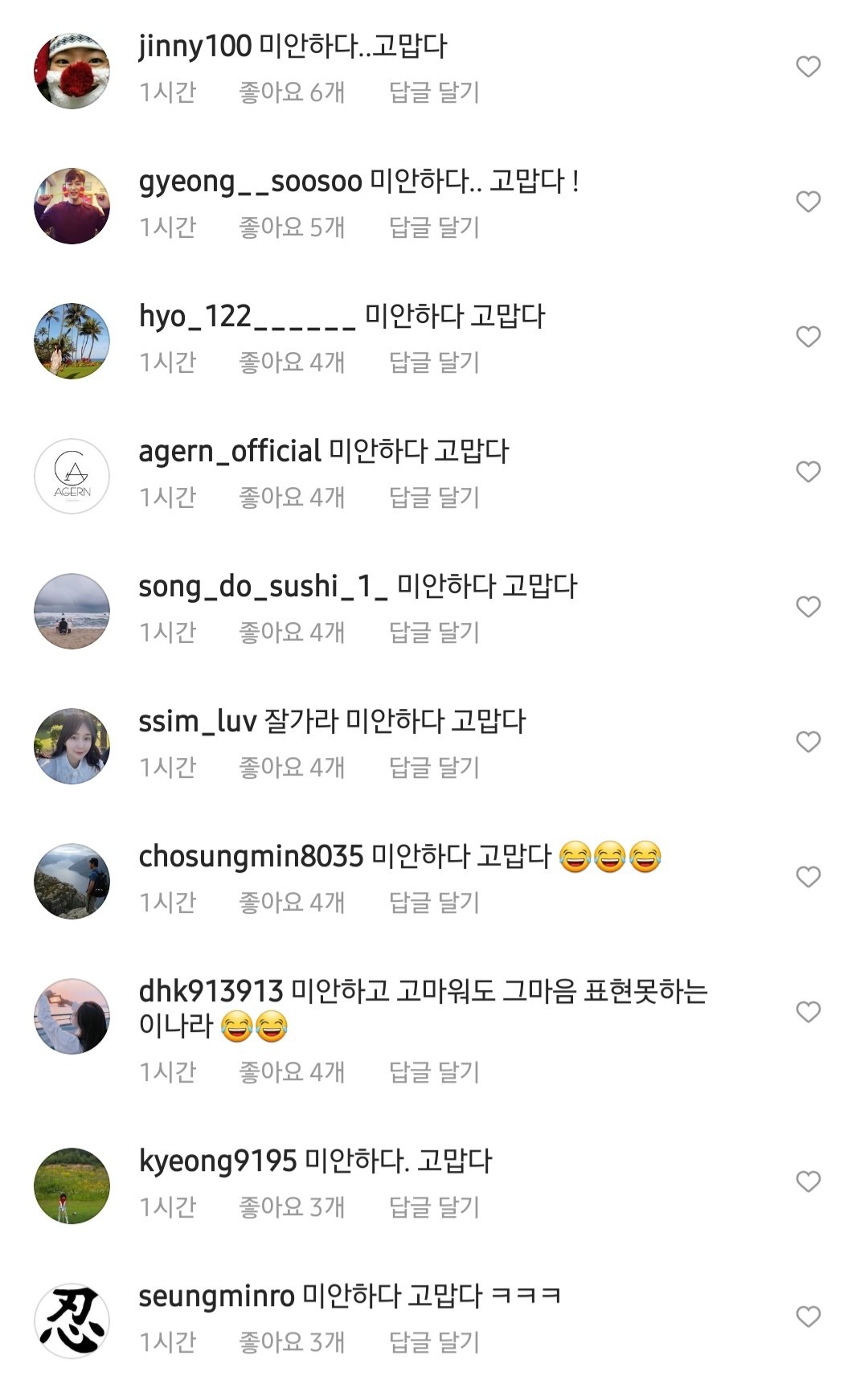Tap the heart on hyo_122______'s comment
The height and width of the screenshot is (1380, 868).
(x=808, y=337)
